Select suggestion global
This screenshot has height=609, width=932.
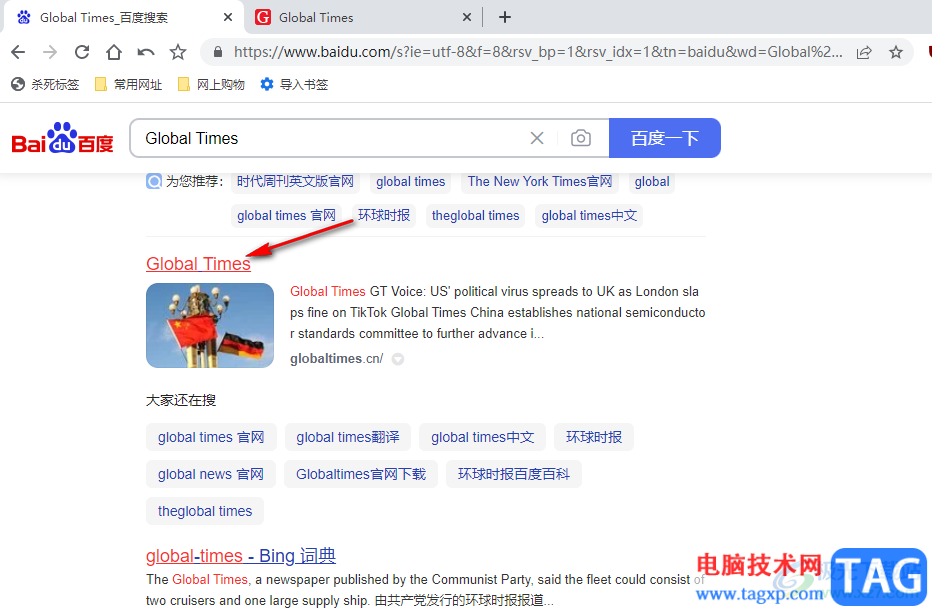(651, 182)
